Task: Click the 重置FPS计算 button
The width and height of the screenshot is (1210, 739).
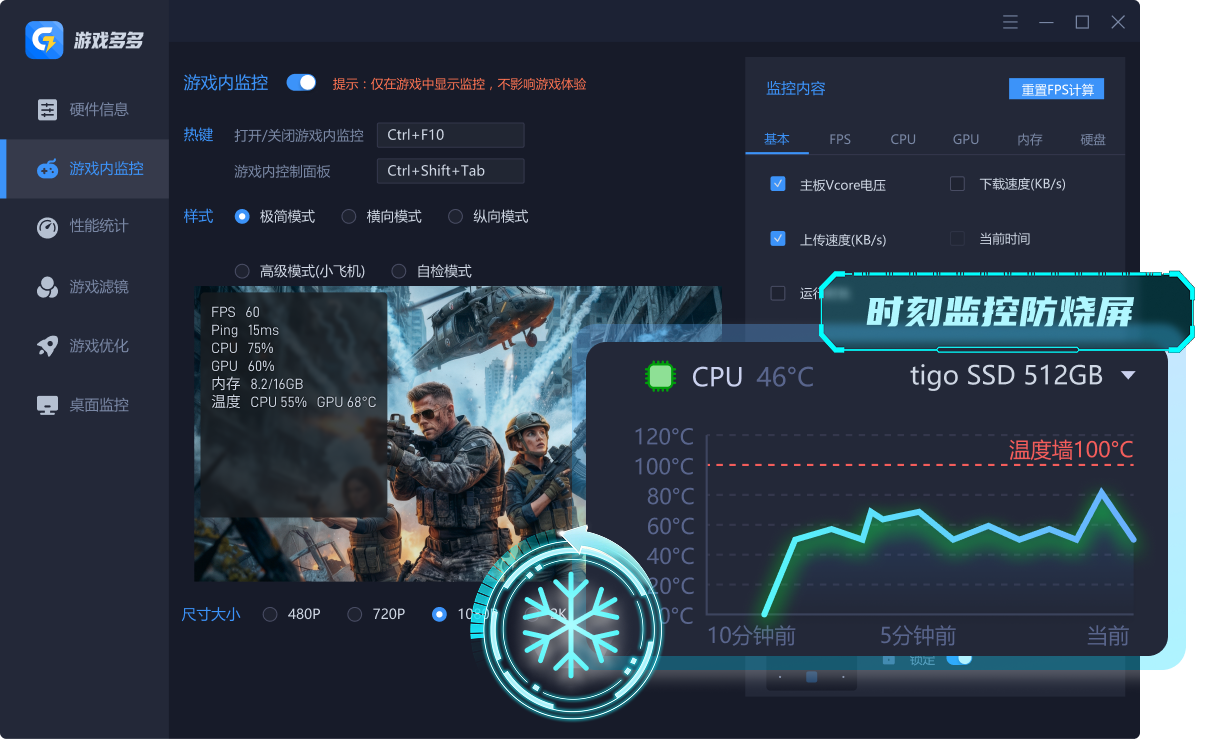Action: (x=1057, y=90)
